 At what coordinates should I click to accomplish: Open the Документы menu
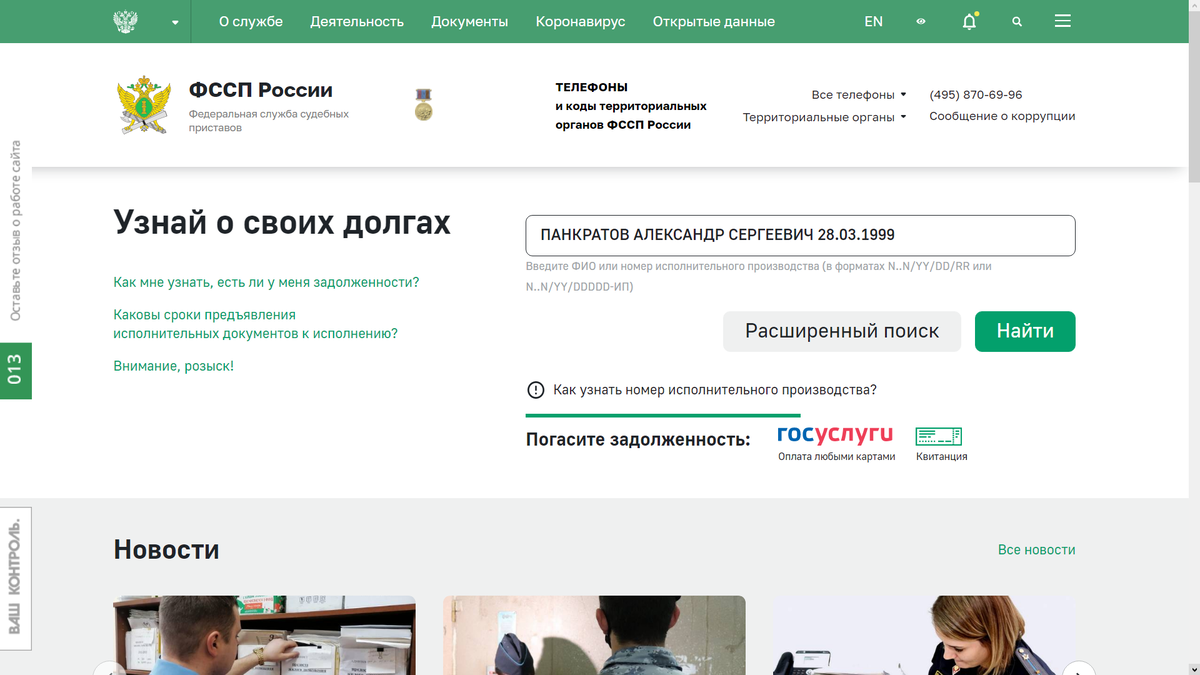click(x=470, y=21)
